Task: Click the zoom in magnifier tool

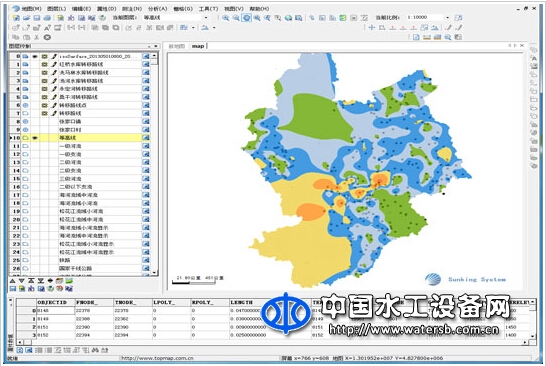Action: [226, 18]
